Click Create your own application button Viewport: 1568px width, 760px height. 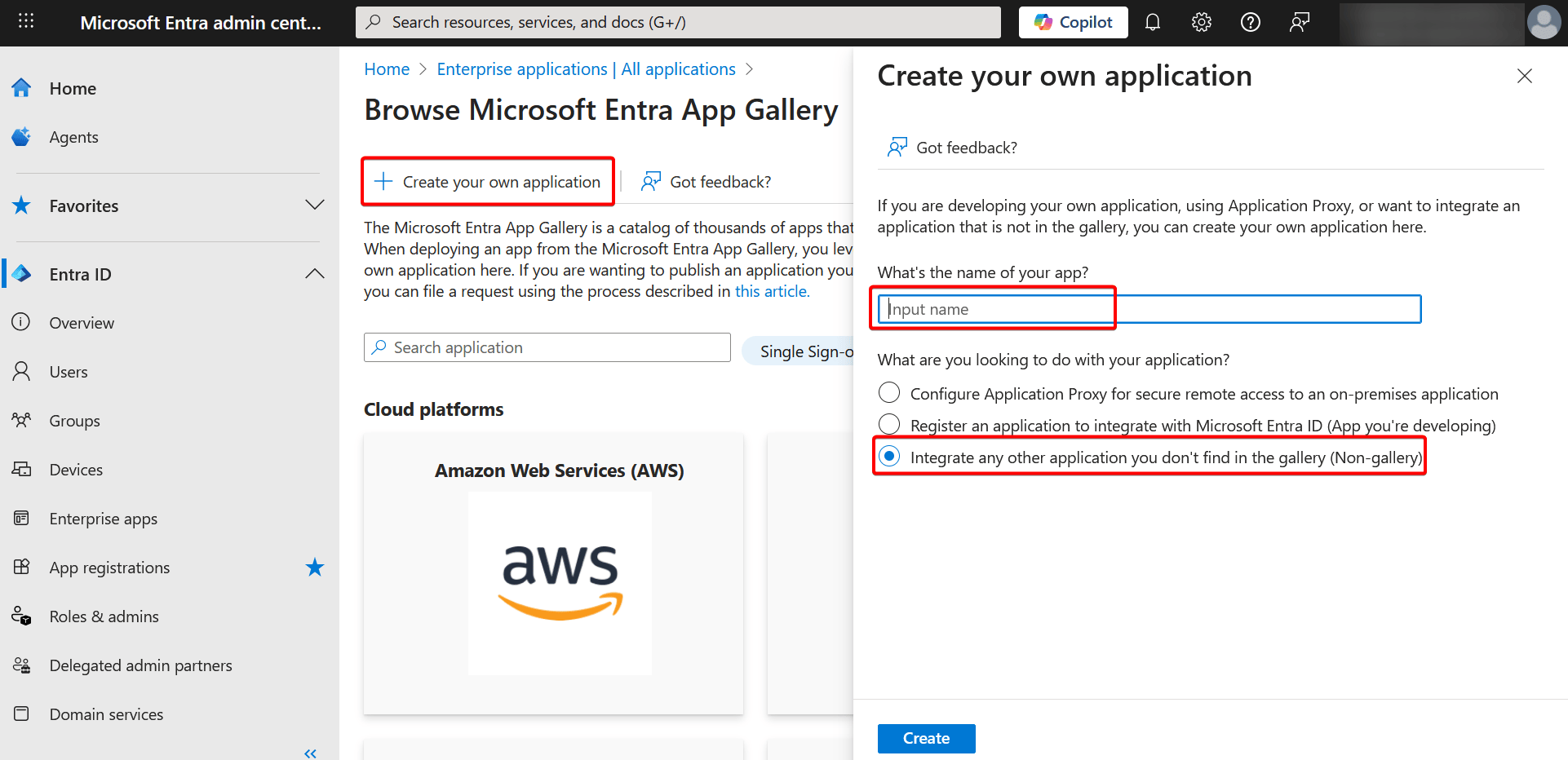click(x=488, y=182)
